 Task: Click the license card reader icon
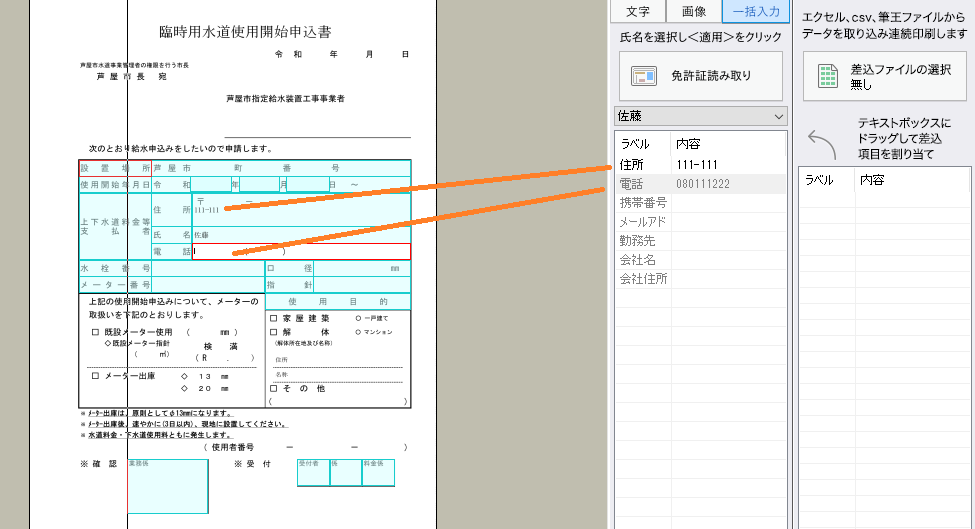pyautogui.click(x=645, y=76)
